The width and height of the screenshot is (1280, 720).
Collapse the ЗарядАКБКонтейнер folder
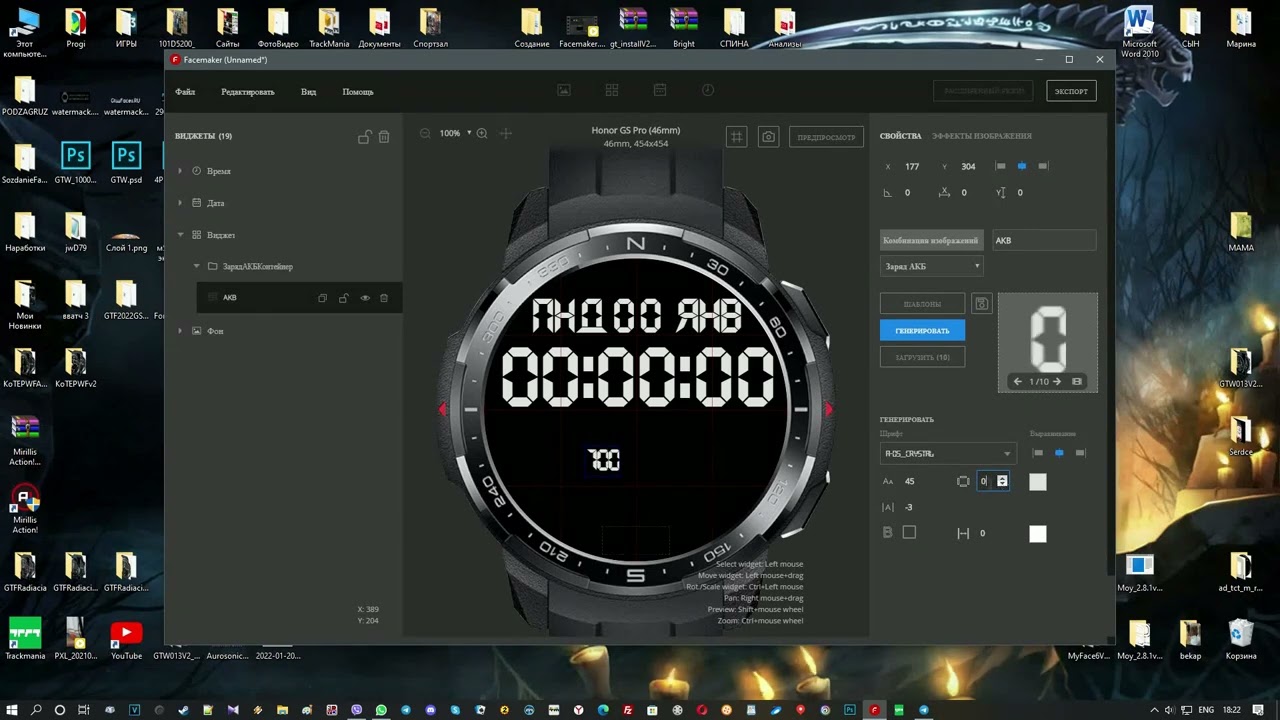coord(196,266)
